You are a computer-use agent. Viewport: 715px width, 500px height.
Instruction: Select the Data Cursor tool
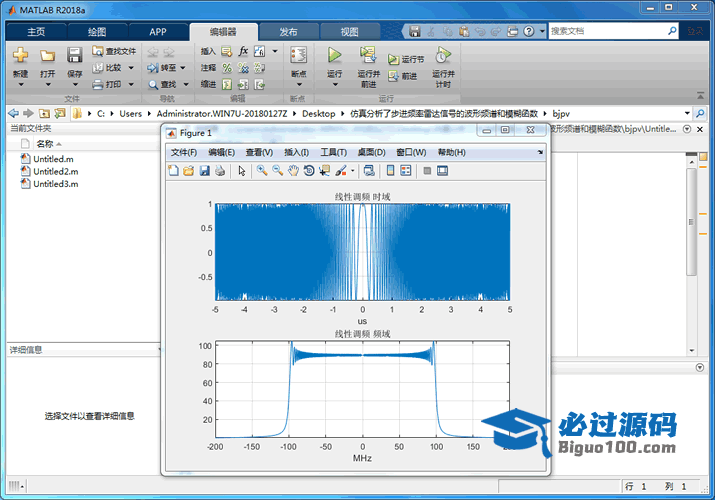pos(324,171)
